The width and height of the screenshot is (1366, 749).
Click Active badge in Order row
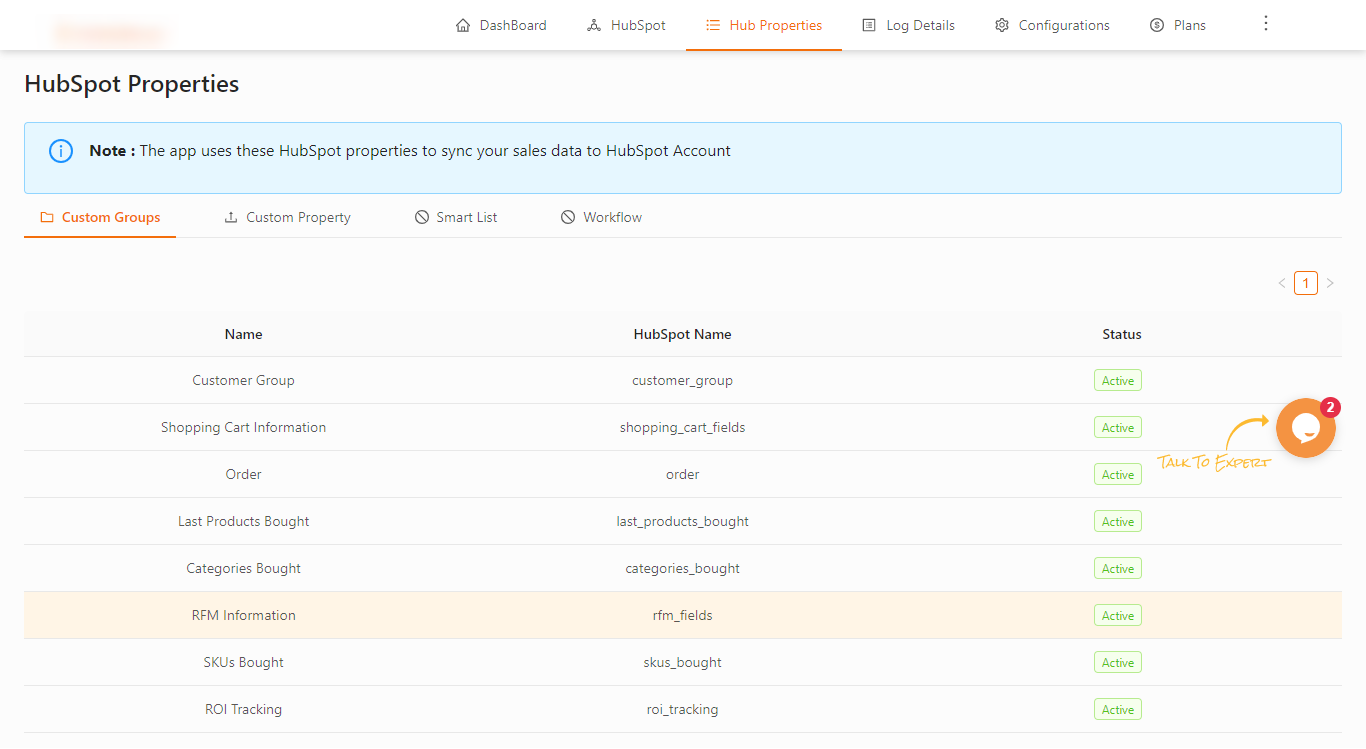1118,474
